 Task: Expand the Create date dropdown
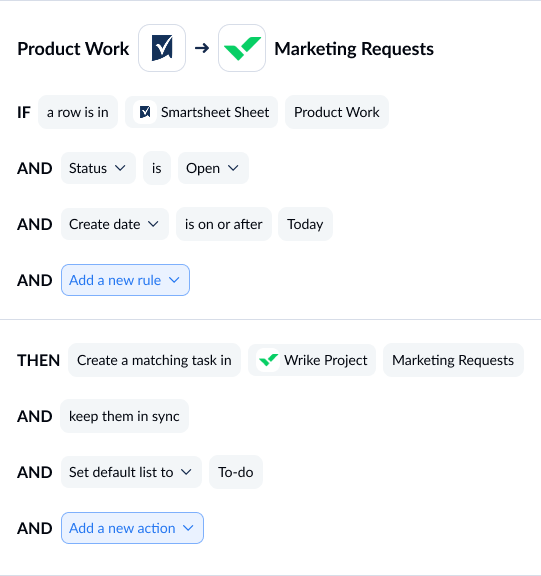coord(115,224)
